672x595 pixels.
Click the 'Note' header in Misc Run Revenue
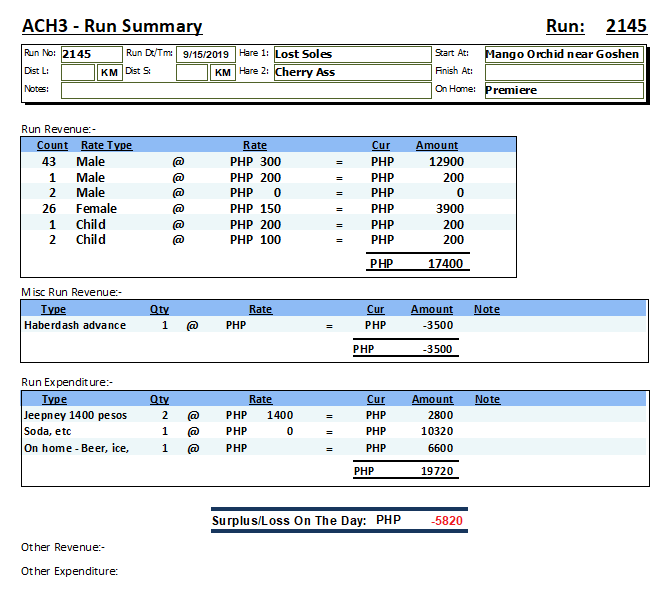487,309
